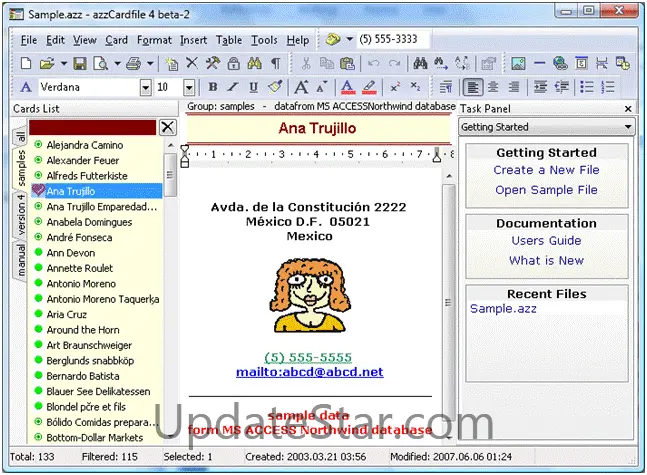
Task: Create a new file with blank page icon
Action: [26, 63]
